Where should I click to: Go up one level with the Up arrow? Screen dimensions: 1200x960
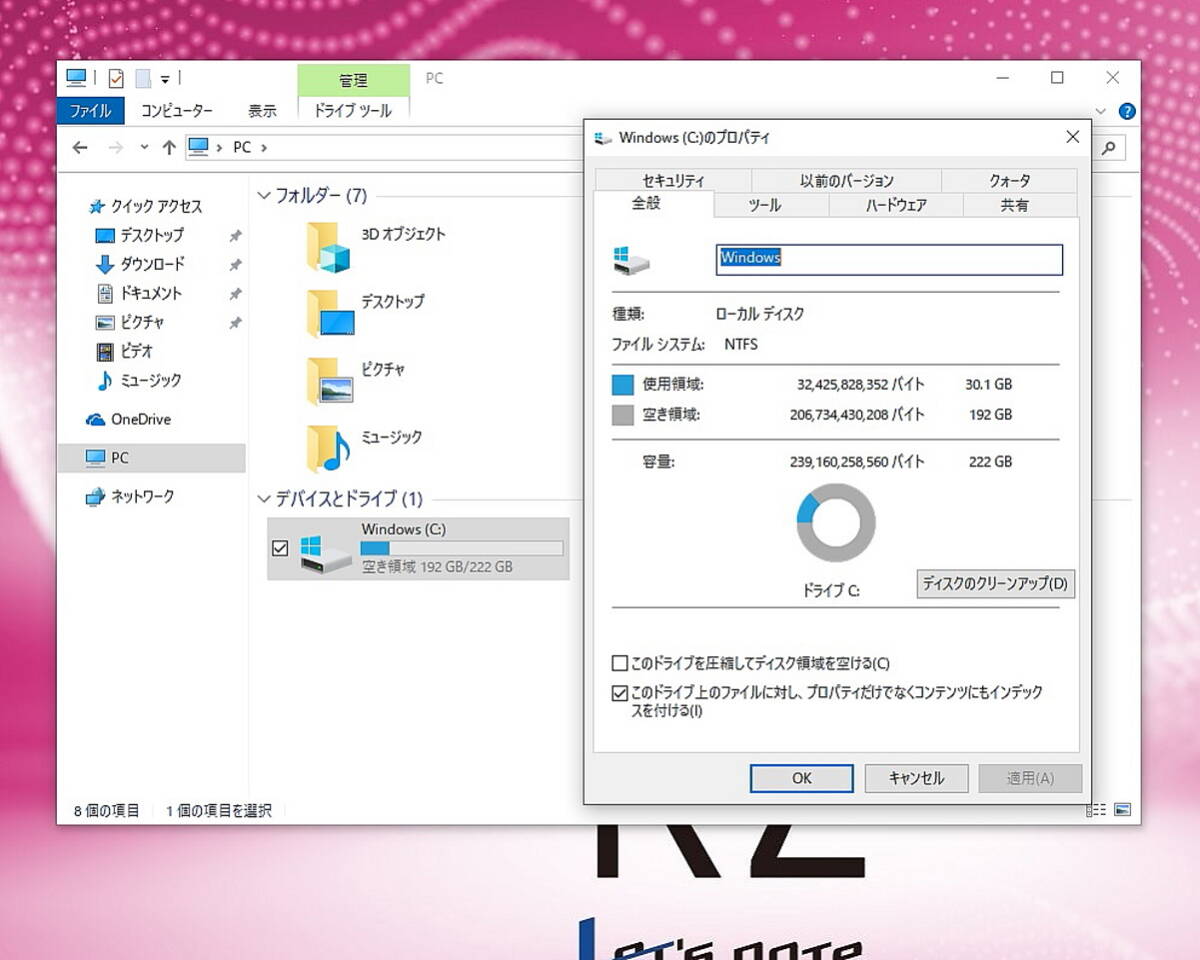169,147
